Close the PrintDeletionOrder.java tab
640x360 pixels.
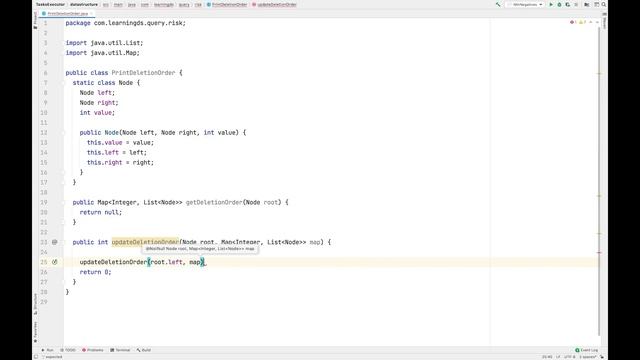(91, 13)
